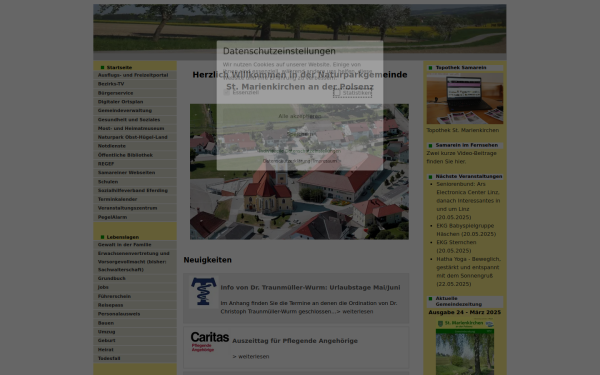Select Veranstaltungszentrum in the sidebar
Viewport: 600px width, 375px height.
[x=135, y=208]
